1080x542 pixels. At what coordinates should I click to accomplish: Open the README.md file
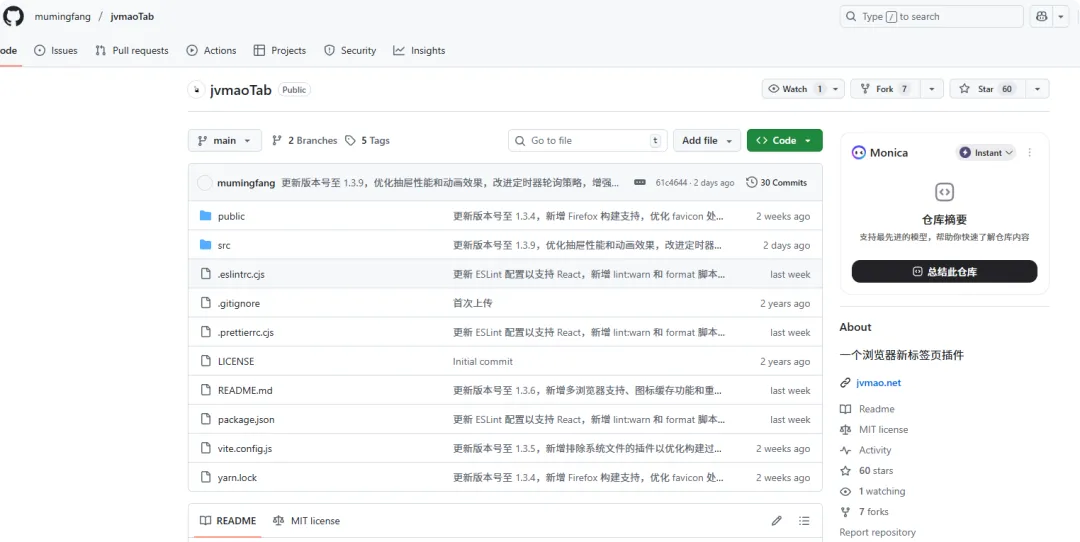245,390
